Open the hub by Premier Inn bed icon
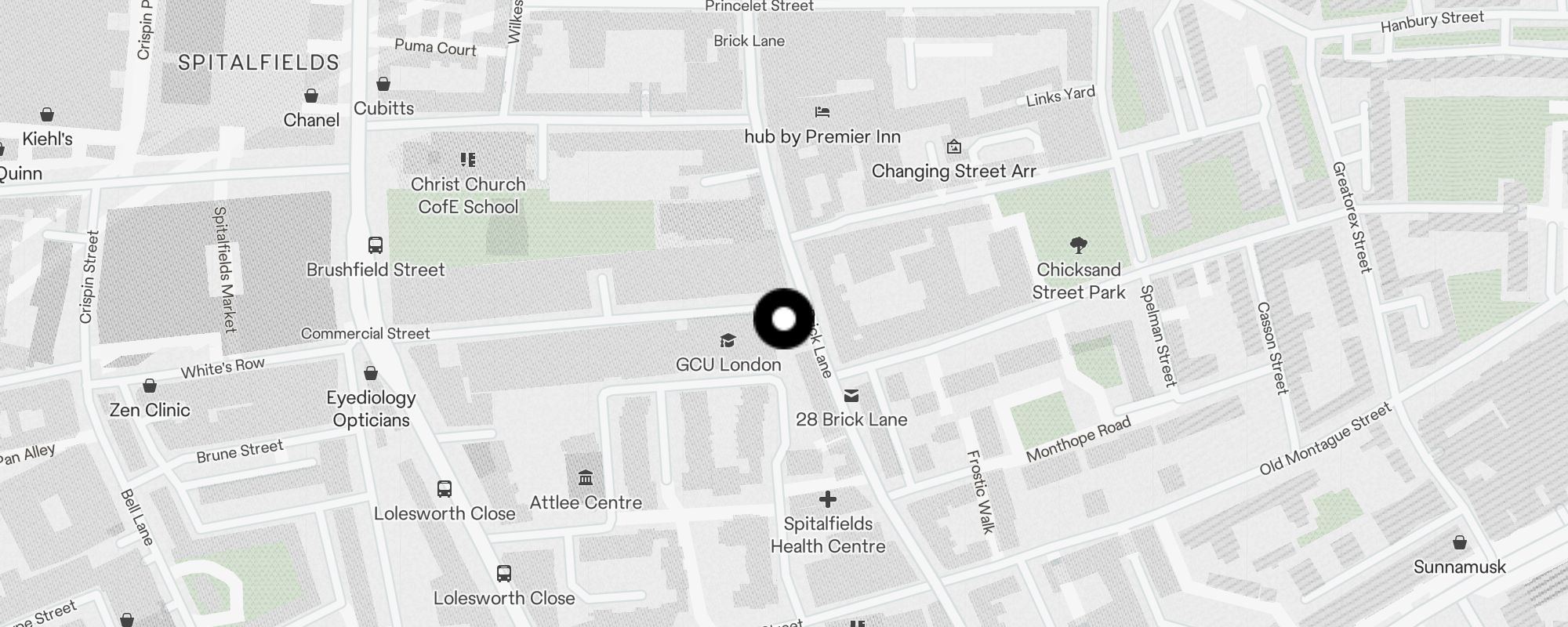The height and width of the screenshot is (627, 1568). [822, 112]
